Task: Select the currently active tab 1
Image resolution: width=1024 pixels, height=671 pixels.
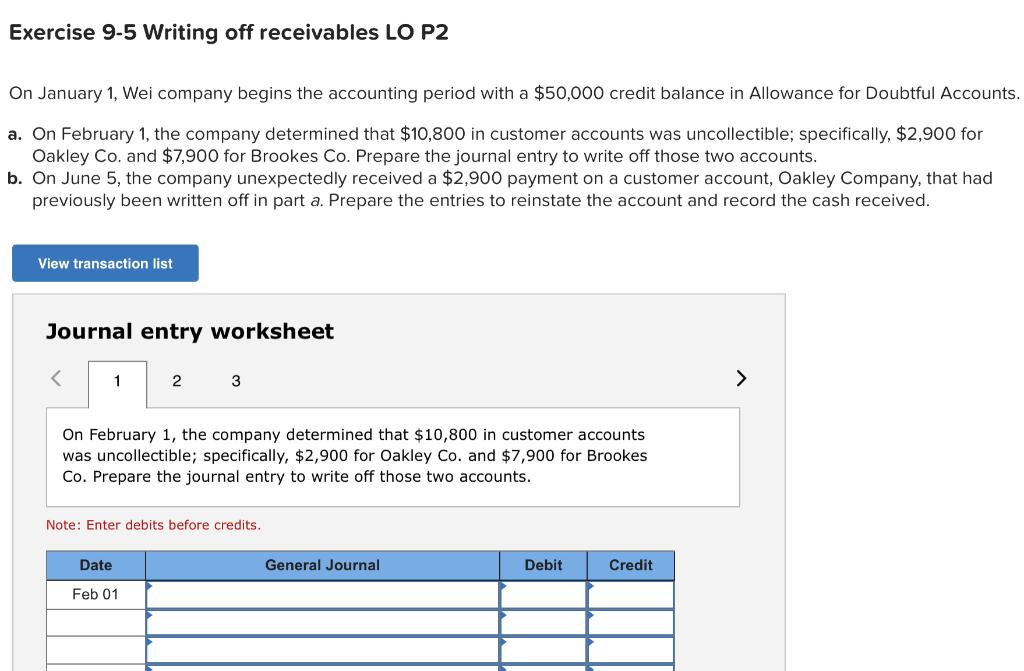Action: click(117, 380)
